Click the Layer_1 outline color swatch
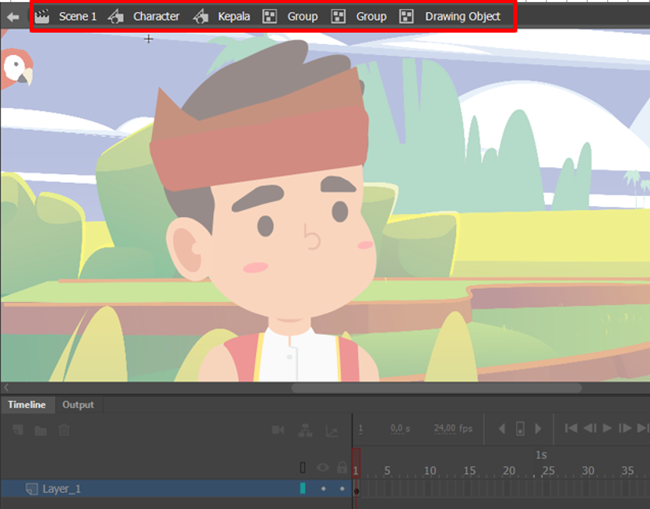 (303, 488)
